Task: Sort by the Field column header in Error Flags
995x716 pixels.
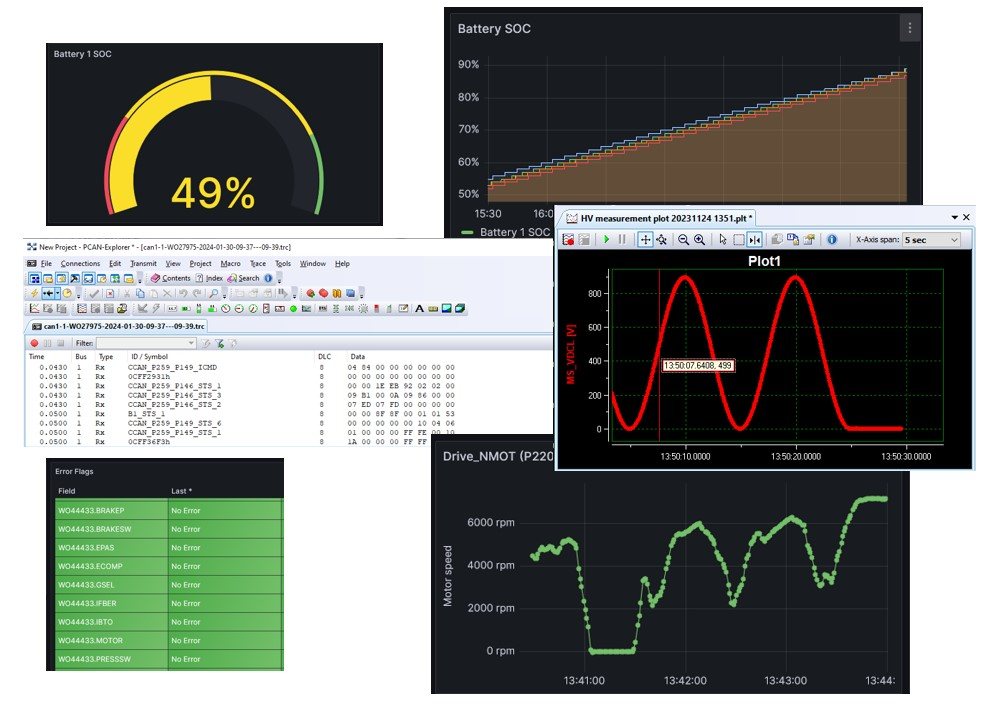Action: pos(67,491)
